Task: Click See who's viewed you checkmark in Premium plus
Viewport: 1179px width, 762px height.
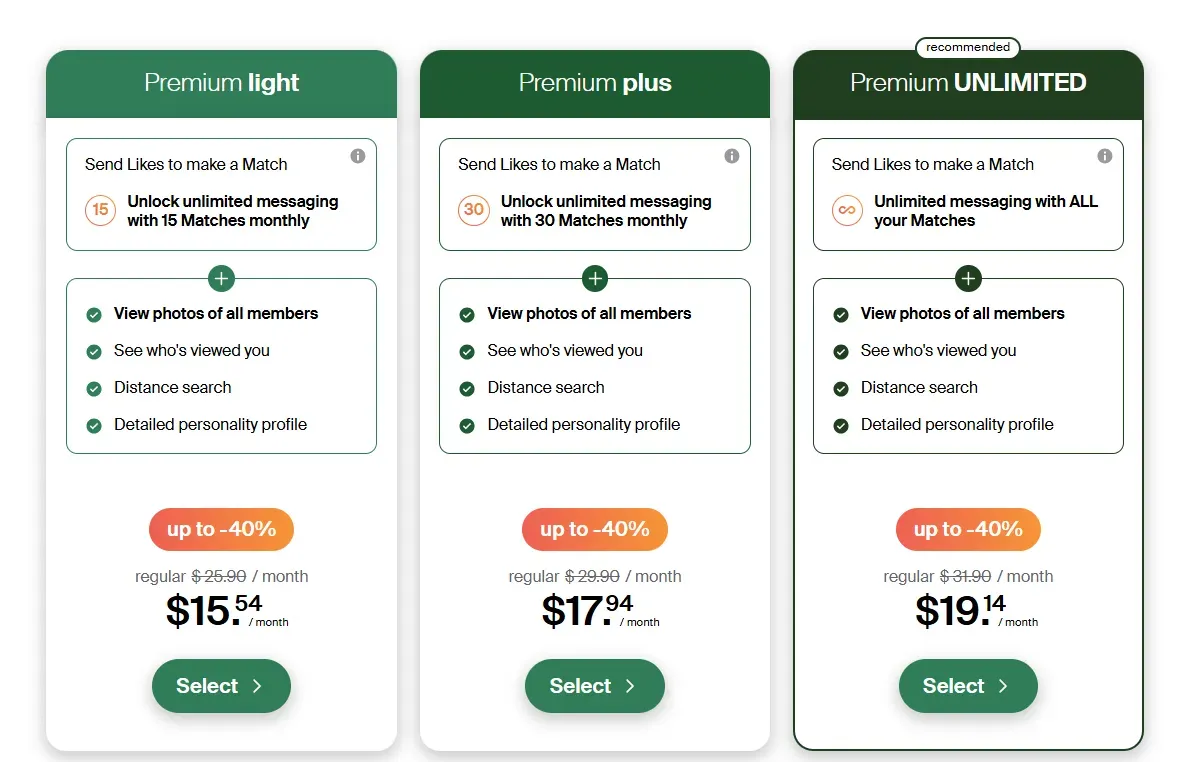Action: 467,352
